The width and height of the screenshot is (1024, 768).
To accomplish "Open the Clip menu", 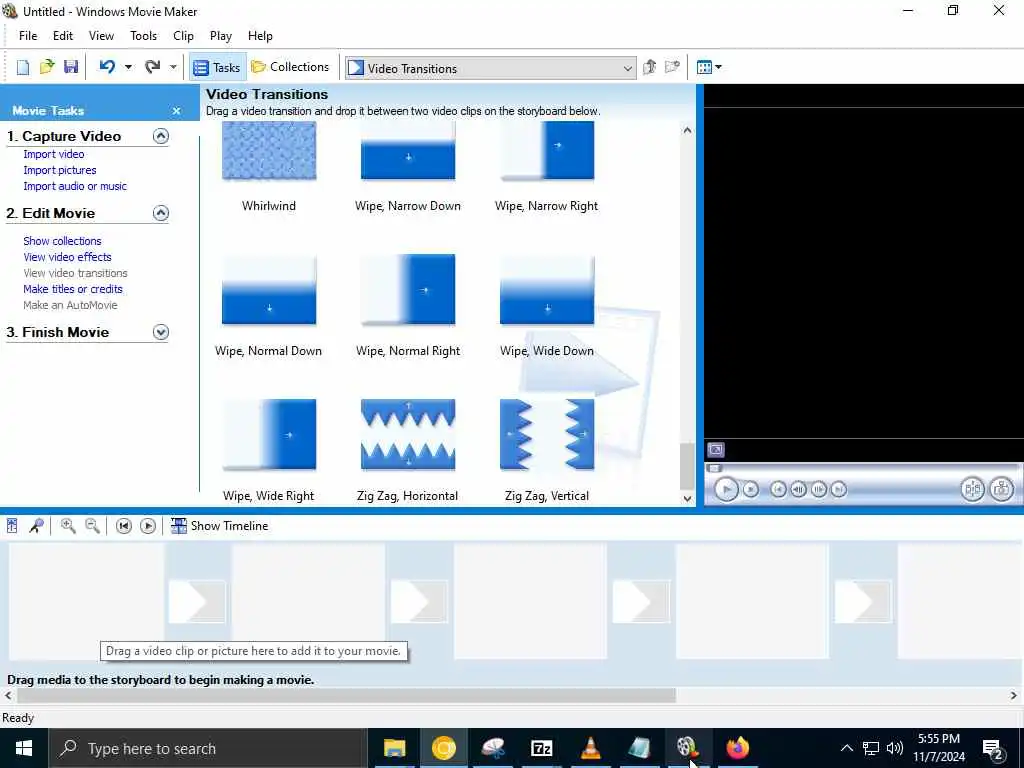I will tap(184, 36).
